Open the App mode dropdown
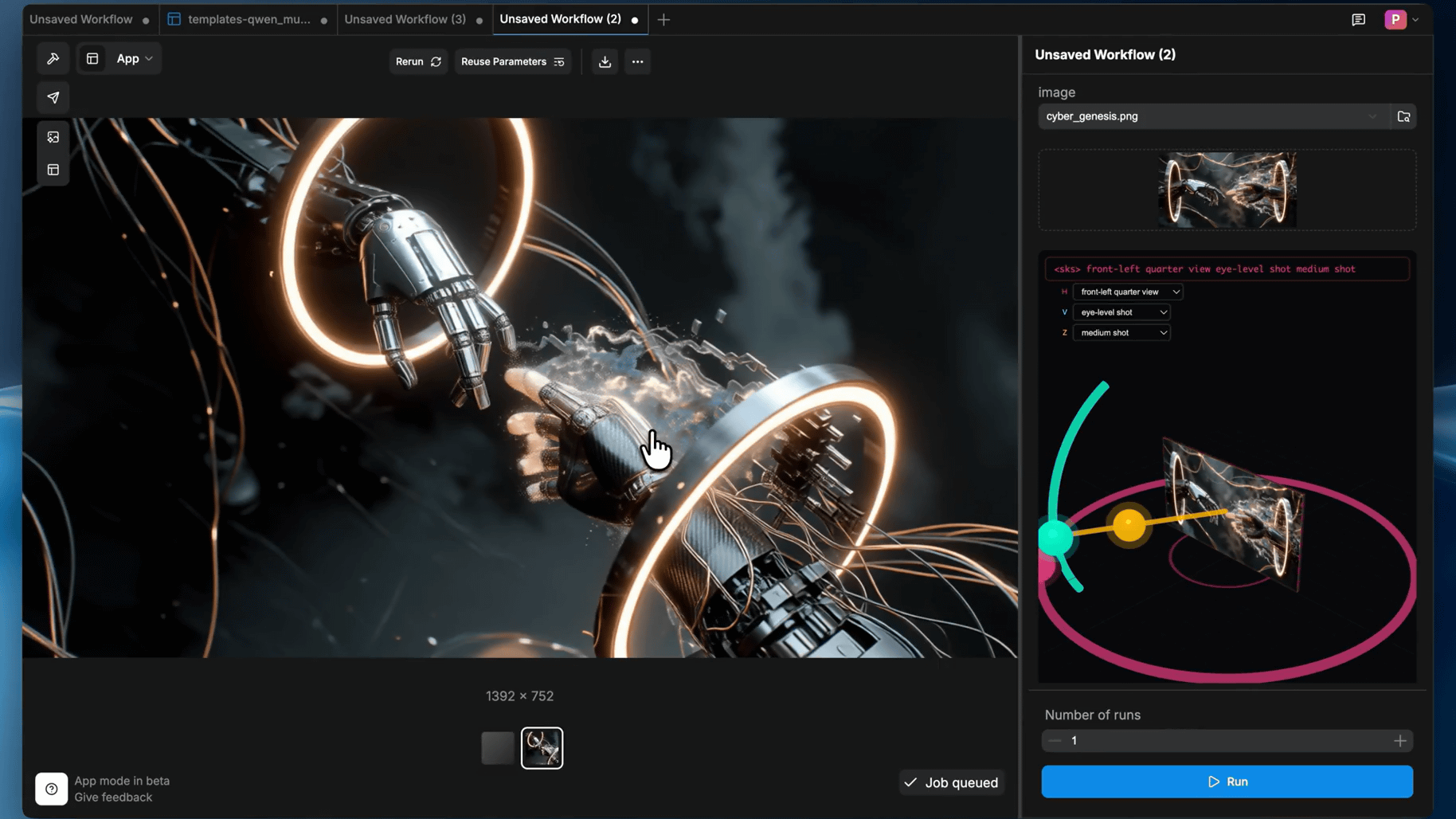The height and width of the screenshot is (819, 1456). click(134, 59)
